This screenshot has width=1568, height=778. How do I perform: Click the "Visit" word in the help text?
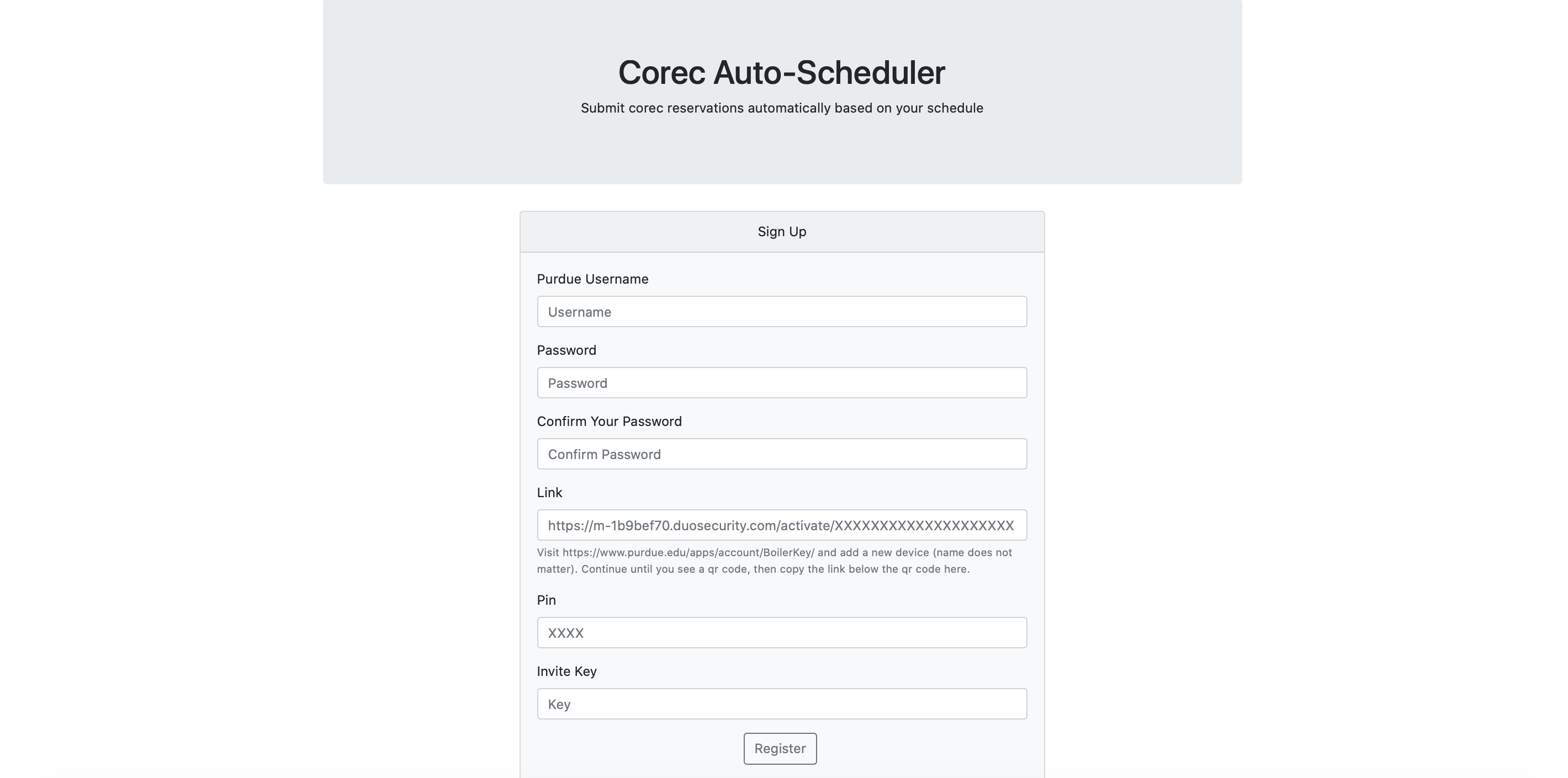coord(548,552)
